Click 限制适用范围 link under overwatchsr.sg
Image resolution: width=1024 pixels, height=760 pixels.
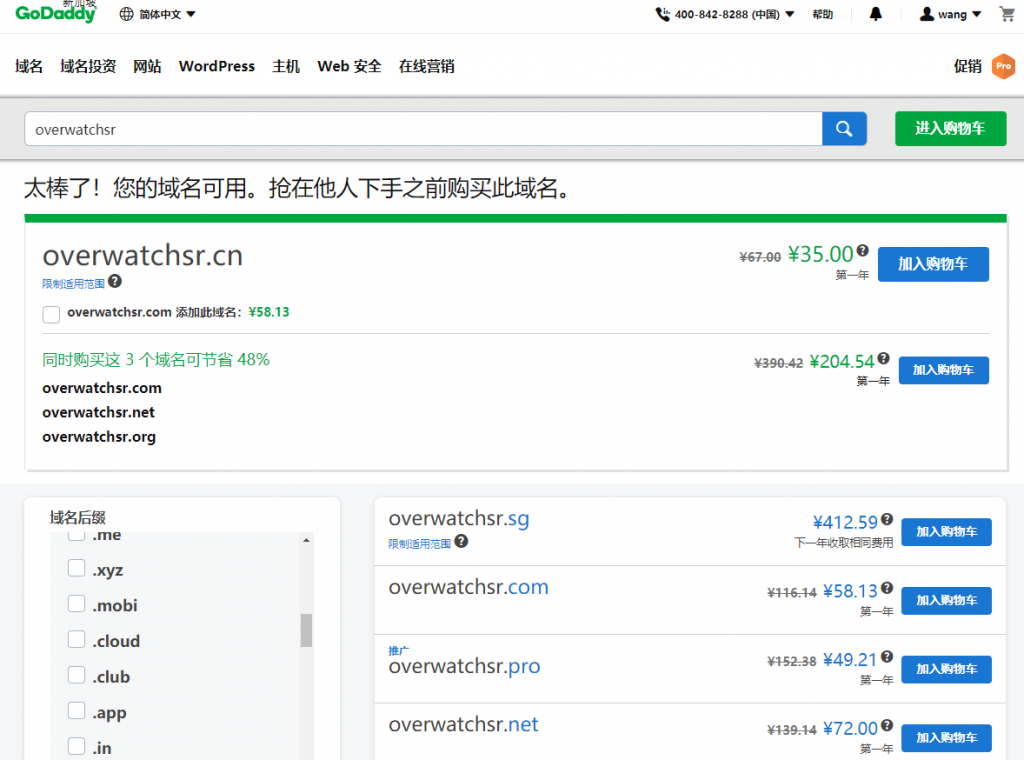[x=419, y=543]
